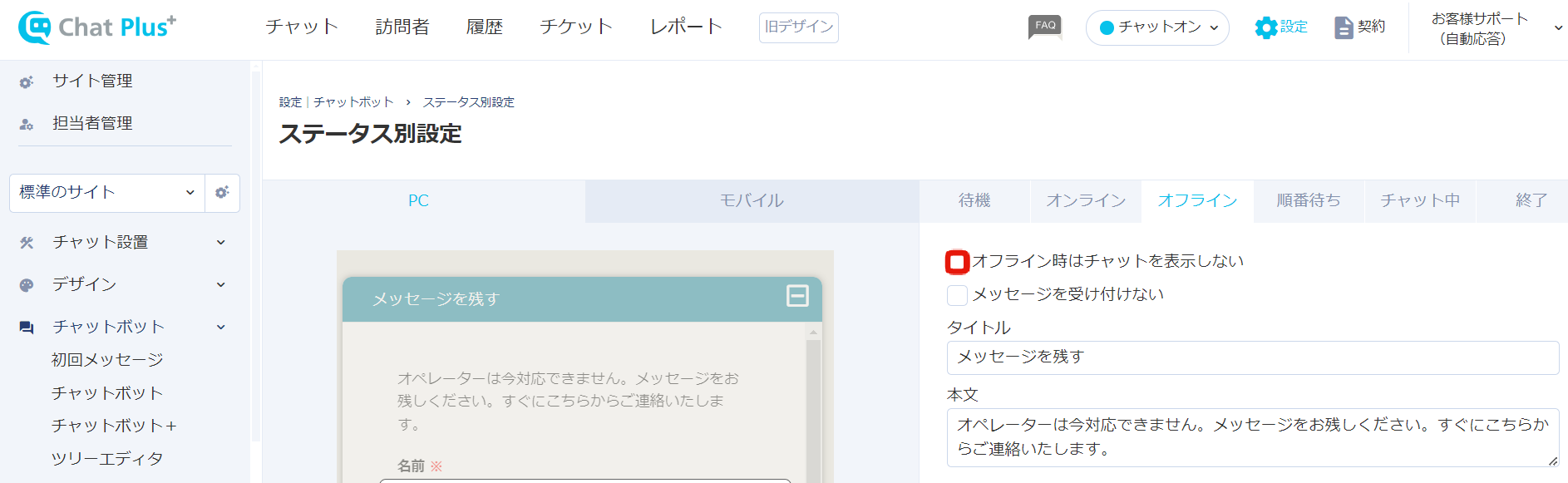Open the 履歴 top menu
The image size is (1568, 483).
[x=485, y=27]
